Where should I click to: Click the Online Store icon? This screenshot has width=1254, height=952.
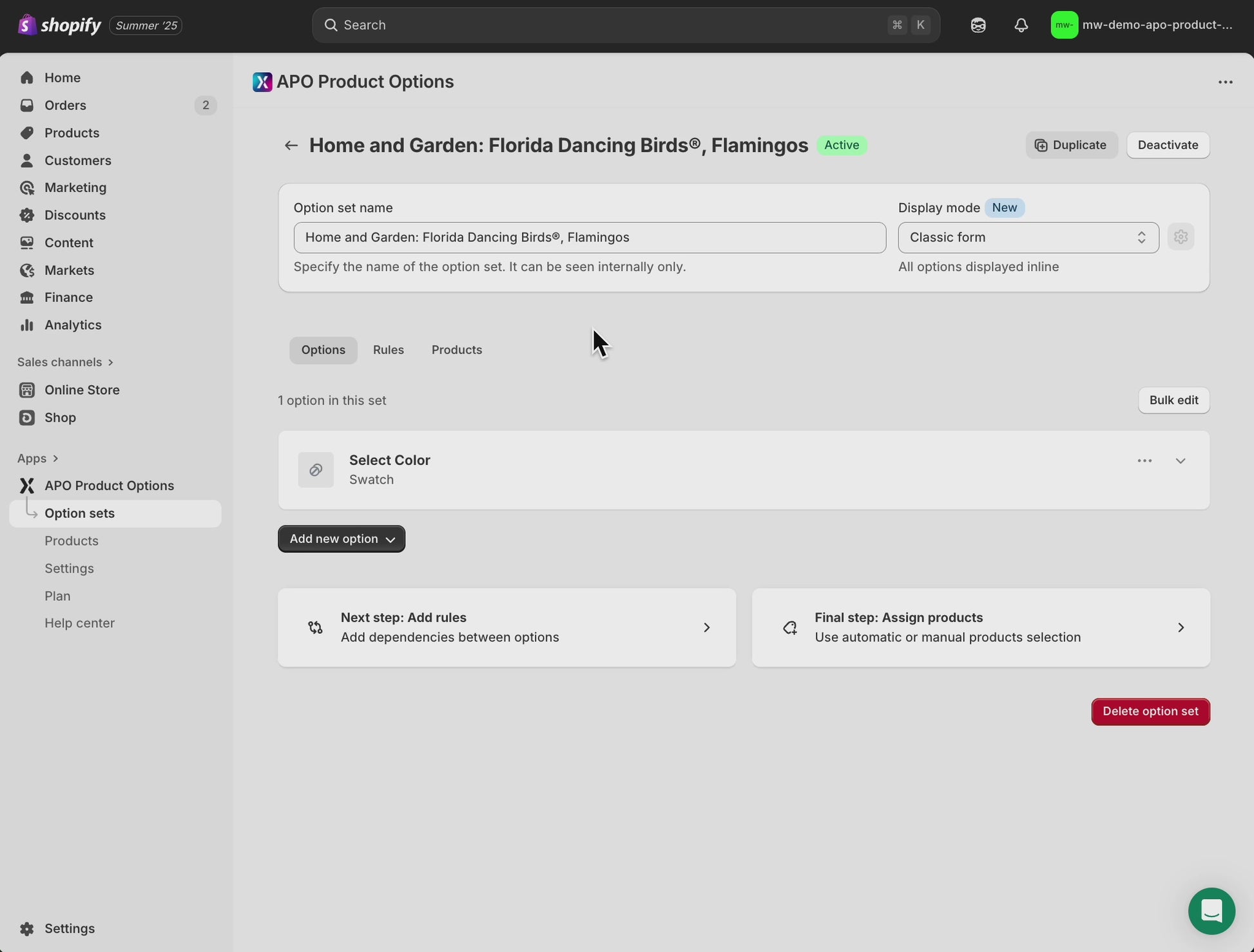(27, 390)
